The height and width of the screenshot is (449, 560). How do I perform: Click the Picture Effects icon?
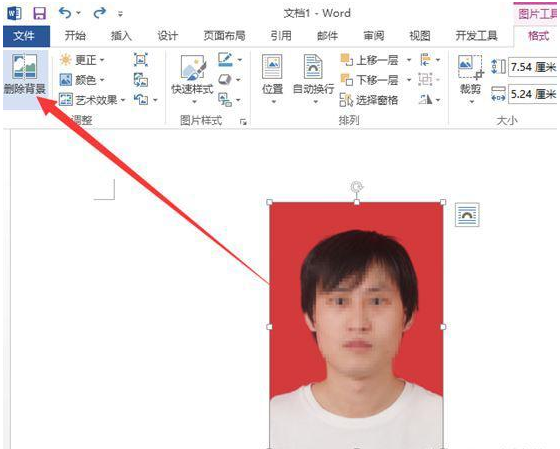click(225, 79)
